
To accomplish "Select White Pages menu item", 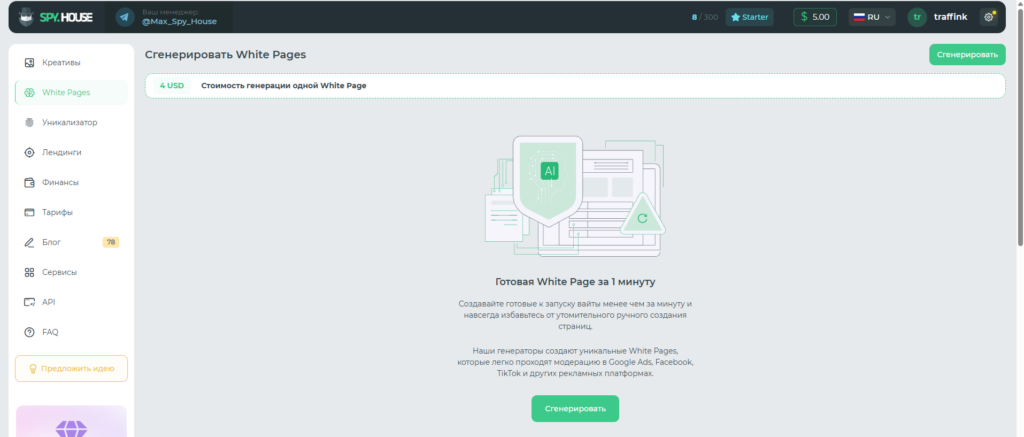I will [x=71, y=93].
